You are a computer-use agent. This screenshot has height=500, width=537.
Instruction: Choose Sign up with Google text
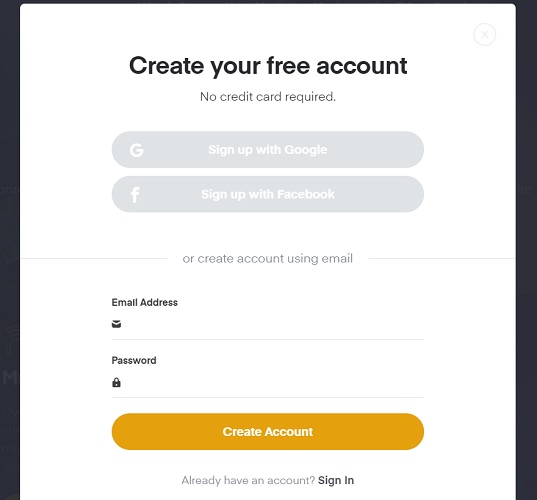click(268, 150)
